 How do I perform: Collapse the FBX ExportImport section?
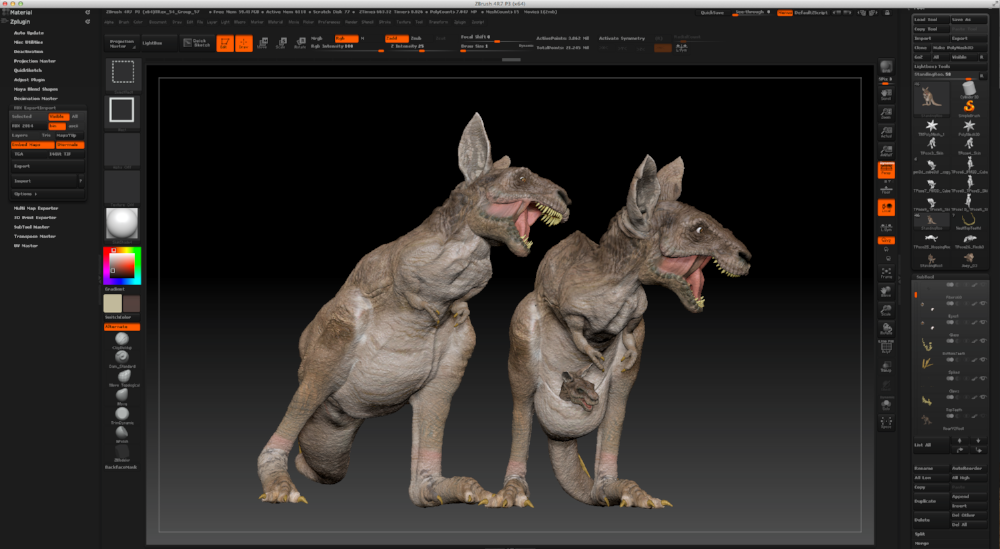pyautogui.click(x=35, y=108)
